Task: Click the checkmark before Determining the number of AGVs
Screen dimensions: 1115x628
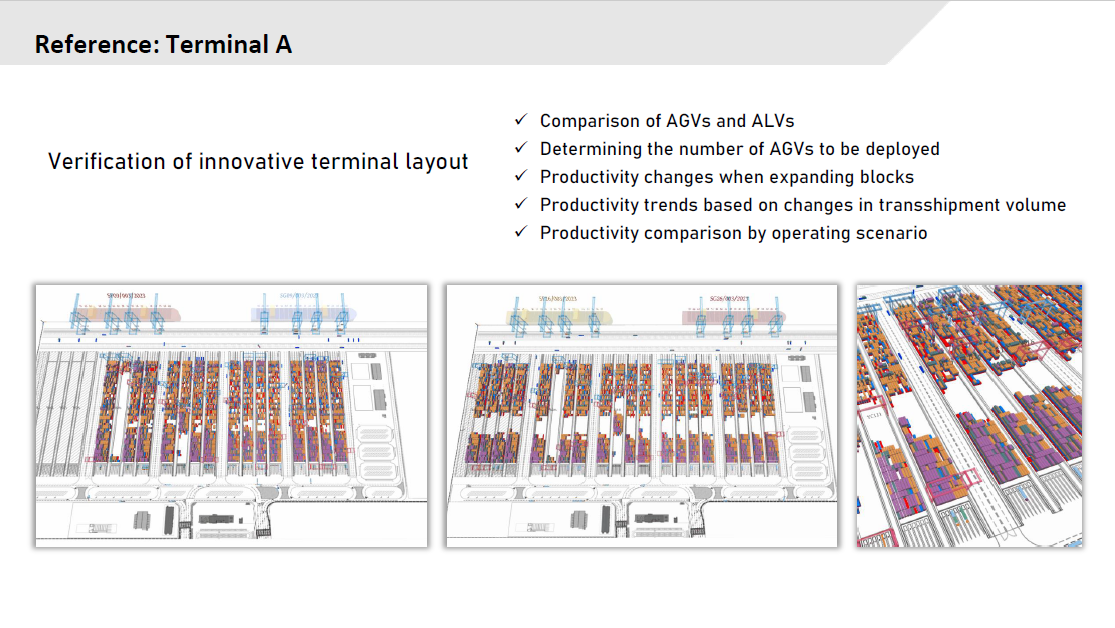Action: [x=520, y=148]
